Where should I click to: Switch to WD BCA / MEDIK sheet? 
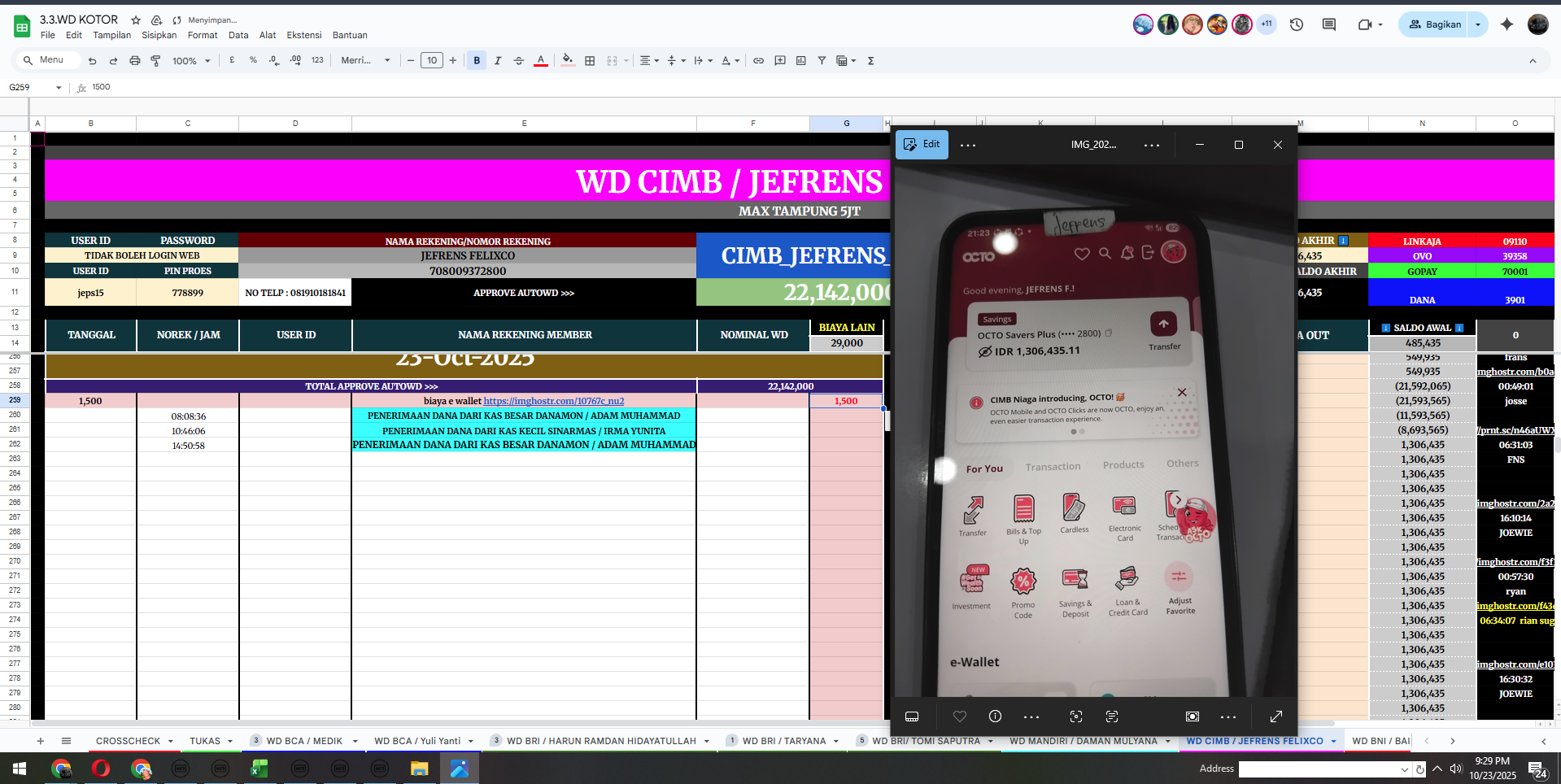[x=304, y=741]
